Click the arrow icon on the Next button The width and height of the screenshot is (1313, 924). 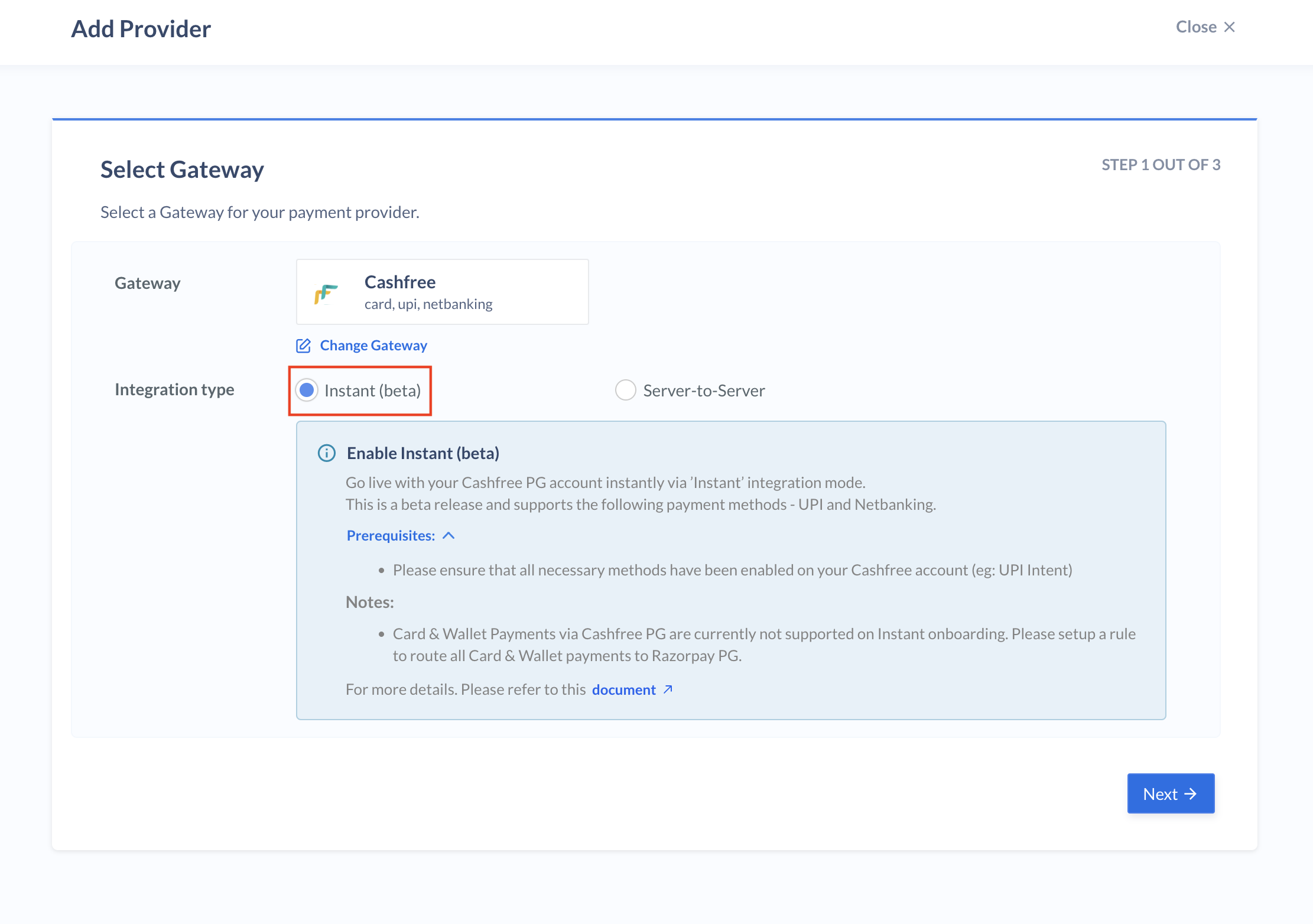(1191, 794)
